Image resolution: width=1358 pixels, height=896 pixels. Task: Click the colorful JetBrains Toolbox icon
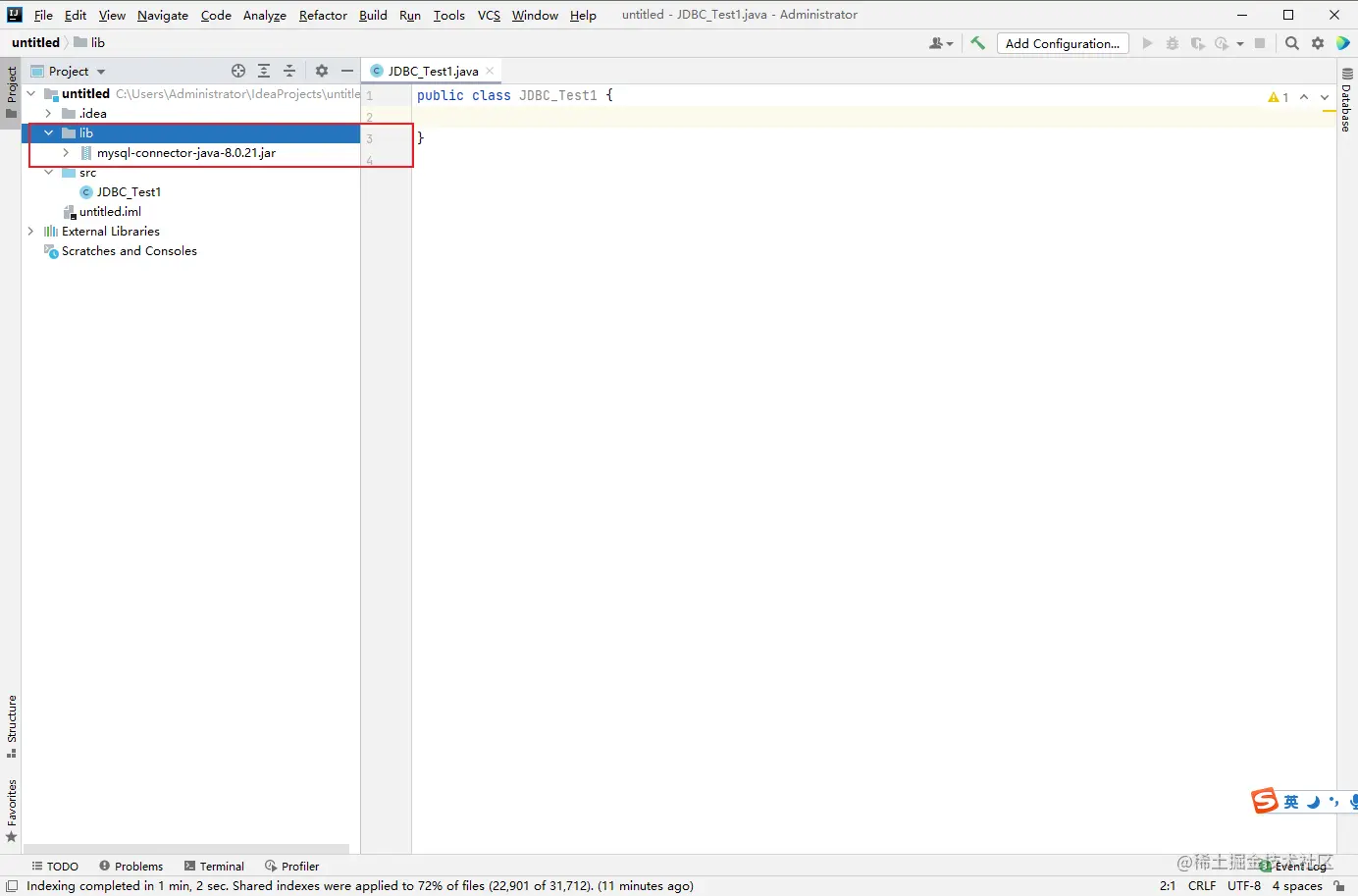pos(1343,43)
